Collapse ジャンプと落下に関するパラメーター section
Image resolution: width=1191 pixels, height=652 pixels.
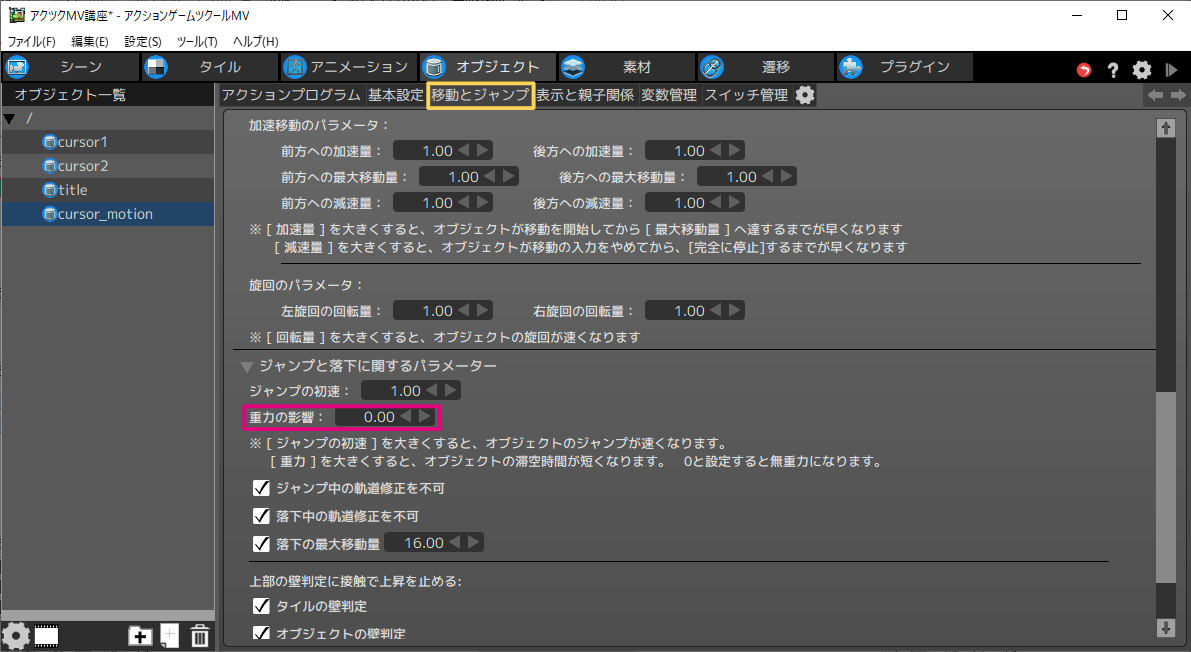click(247, 367)
